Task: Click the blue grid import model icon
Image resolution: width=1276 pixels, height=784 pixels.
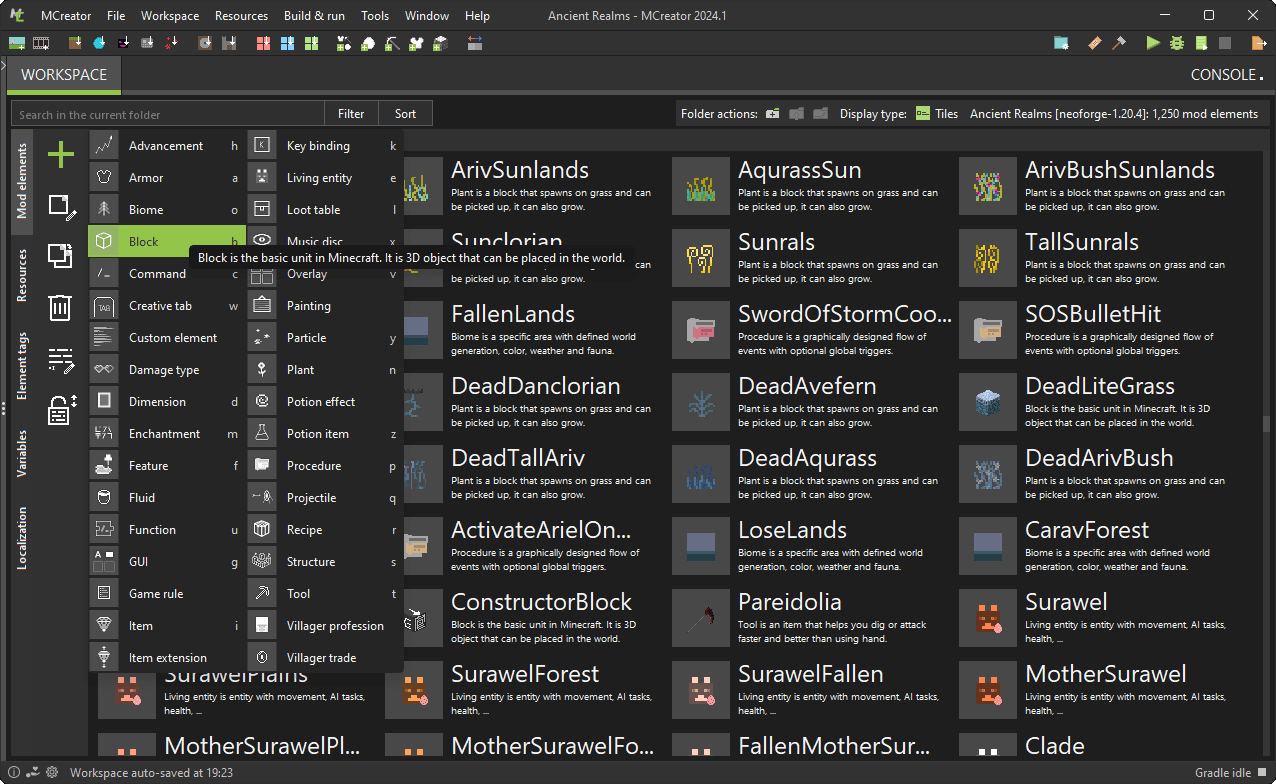Action: click(x=287, y=43)
